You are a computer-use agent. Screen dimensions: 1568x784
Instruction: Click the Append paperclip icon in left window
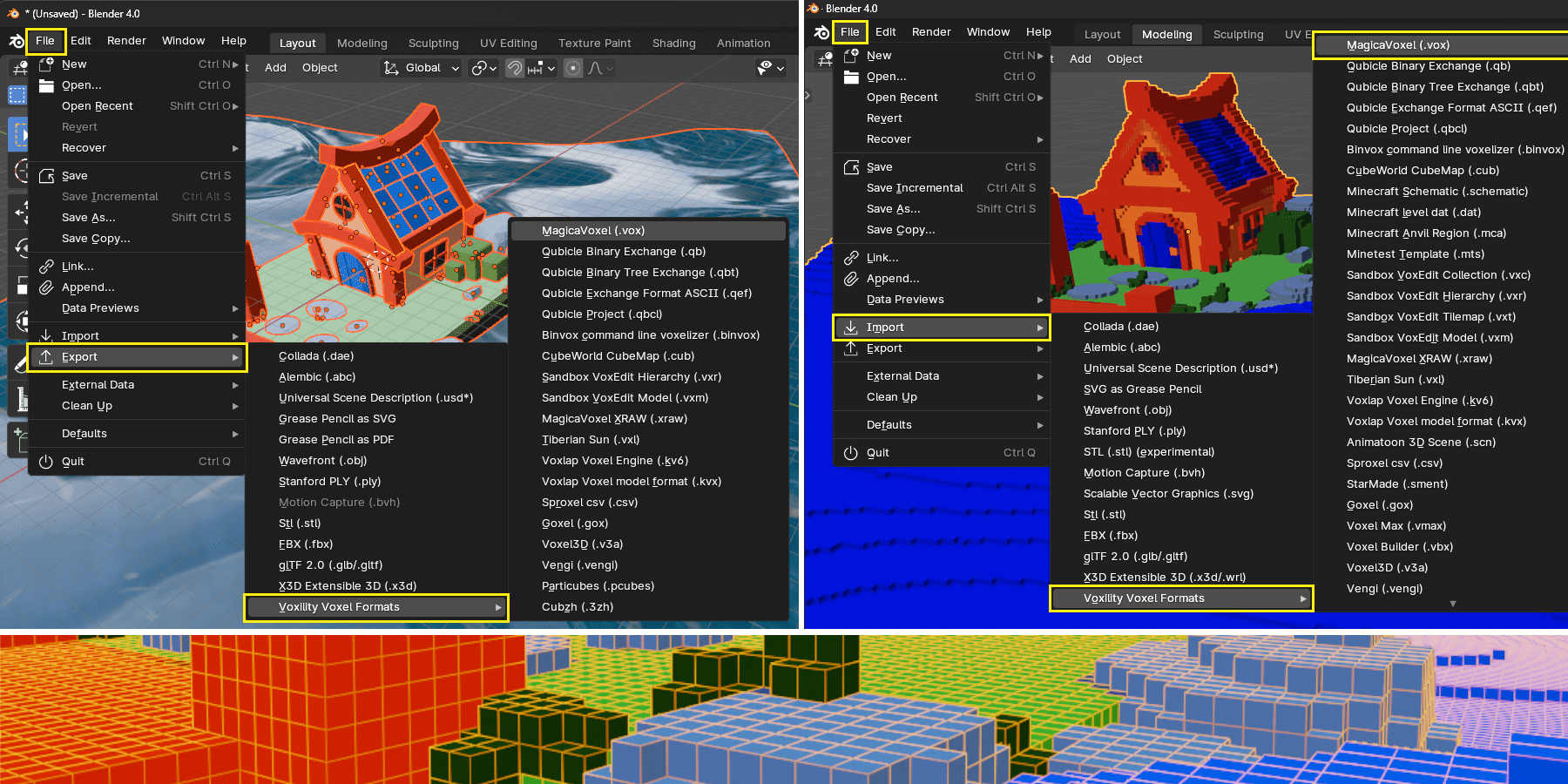point(46,287)
